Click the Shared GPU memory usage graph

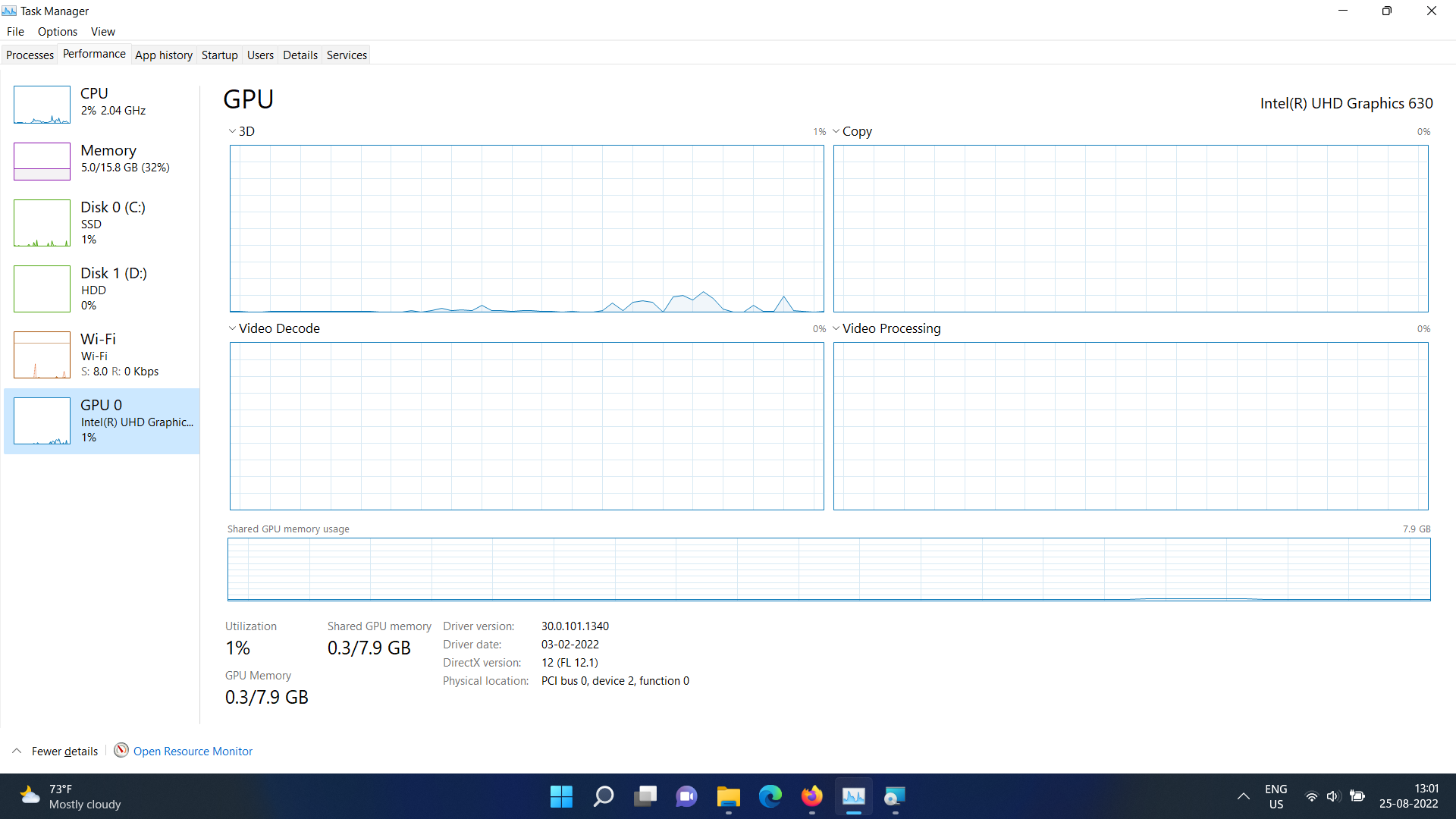(827, 569)
